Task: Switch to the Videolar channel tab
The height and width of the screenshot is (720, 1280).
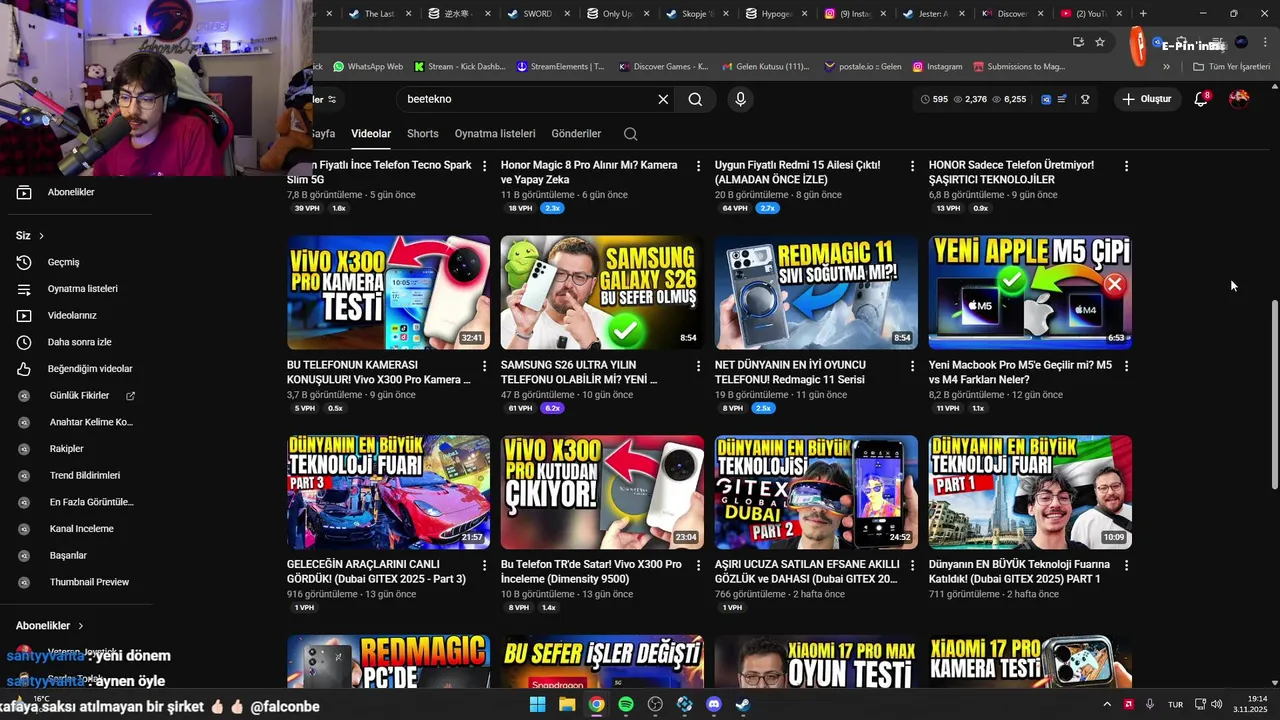Action: [371, 133]
